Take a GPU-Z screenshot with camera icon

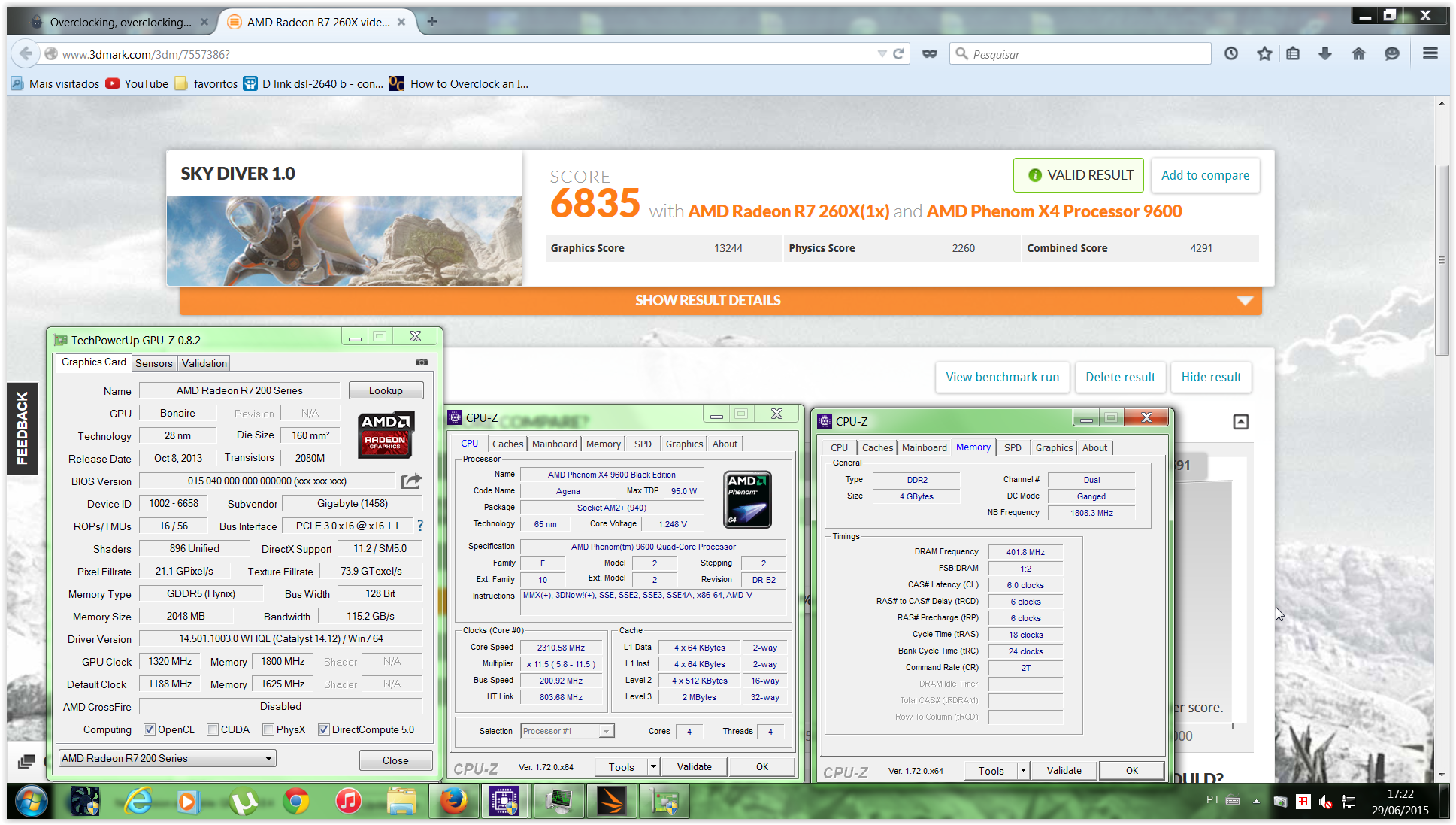pos(422,362)
